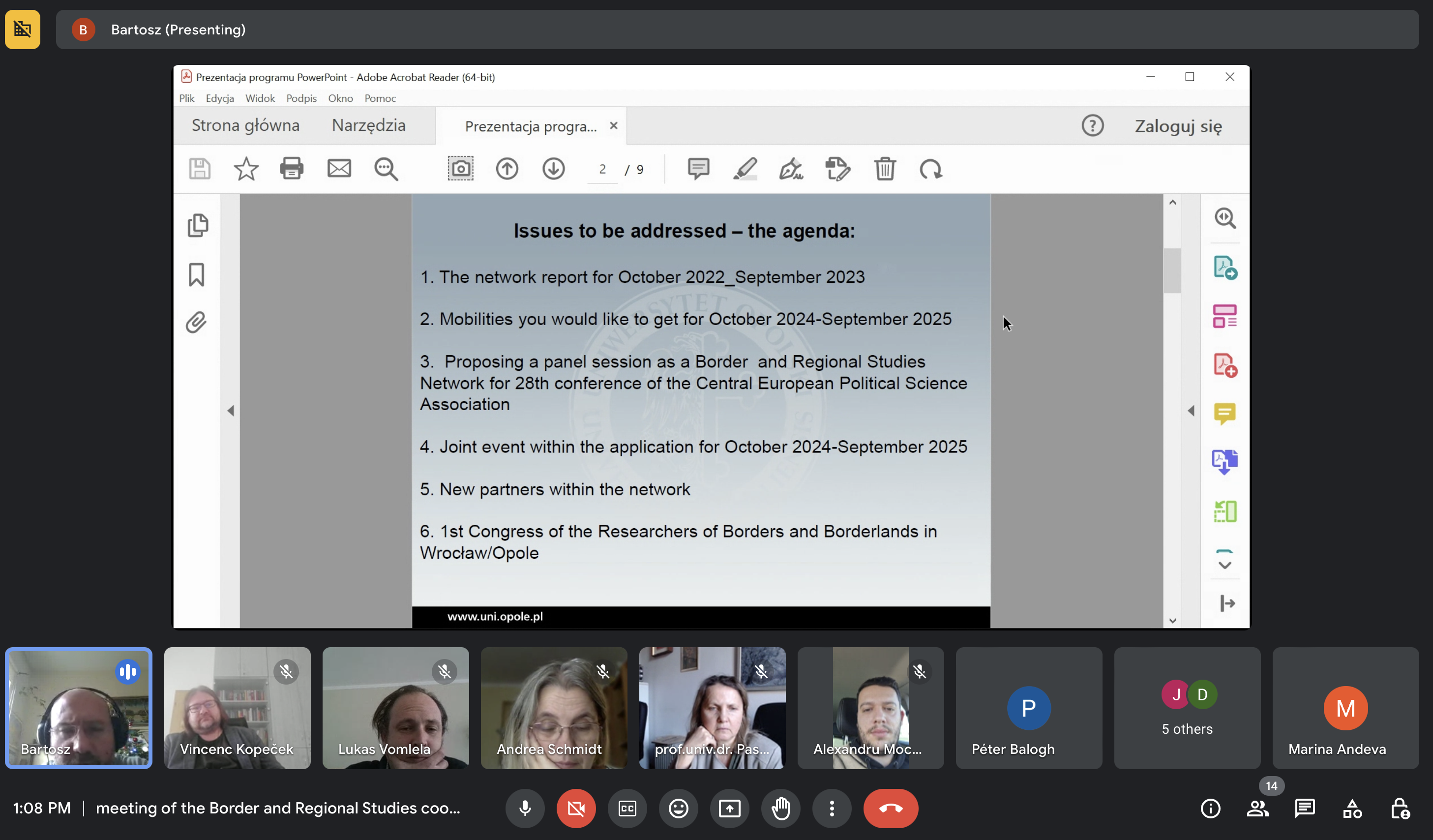This screenshot has width=1433, height=840.
Task: Open the 5 others participants tile
Action: 1187,708
